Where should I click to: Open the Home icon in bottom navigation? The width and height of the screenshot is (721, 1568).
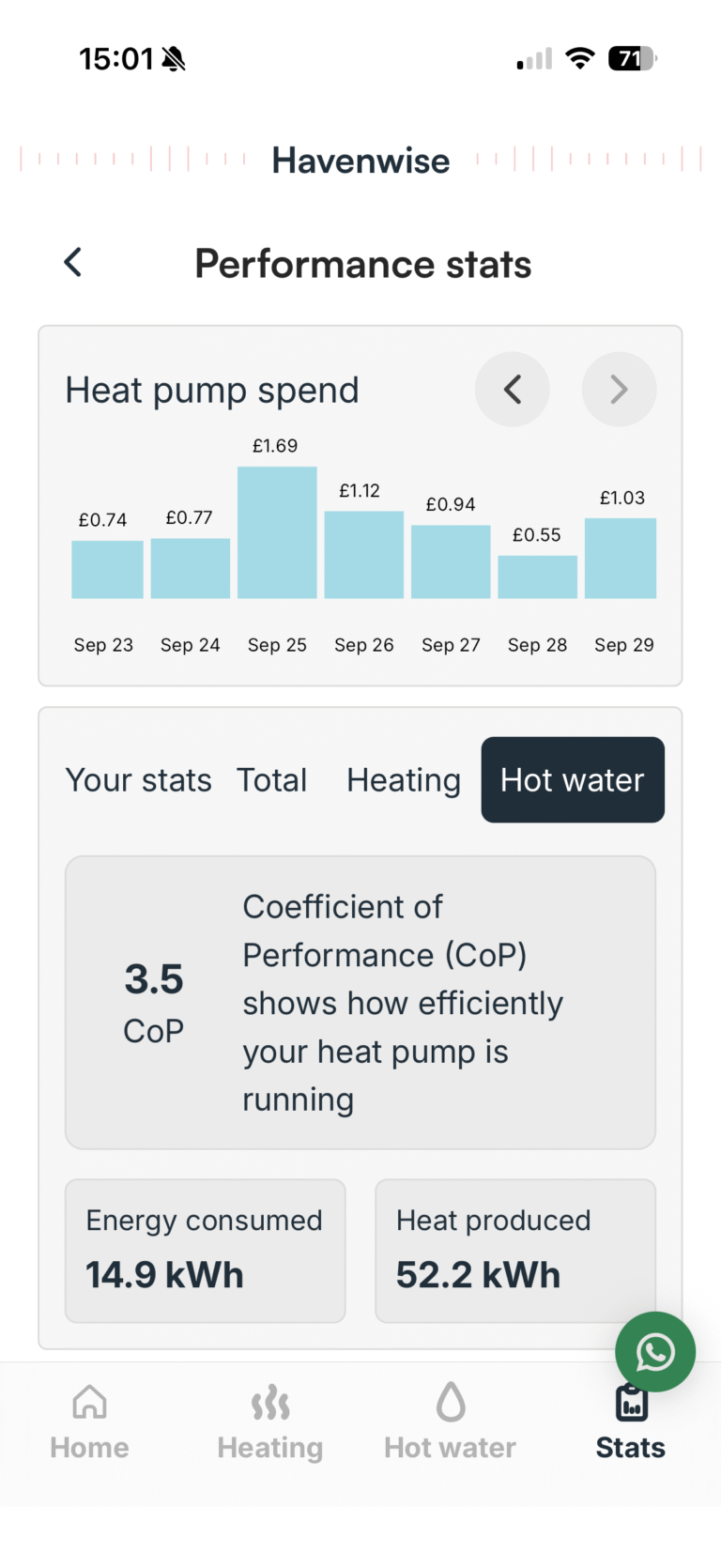89,1403
